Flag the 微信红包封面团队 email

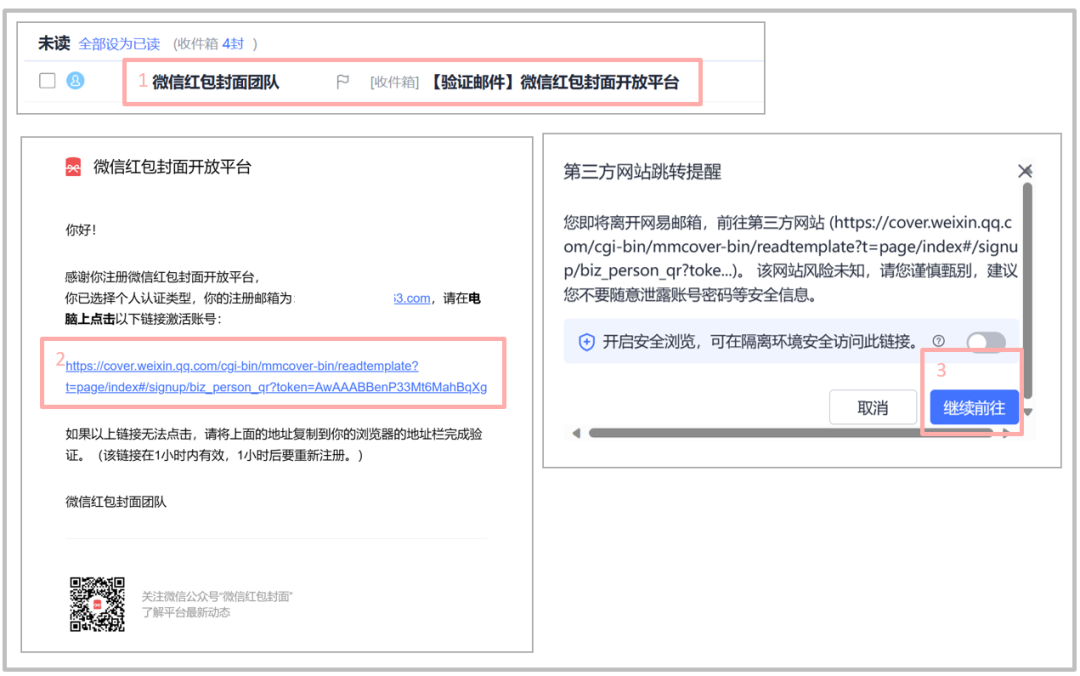(x=342, y=82)
